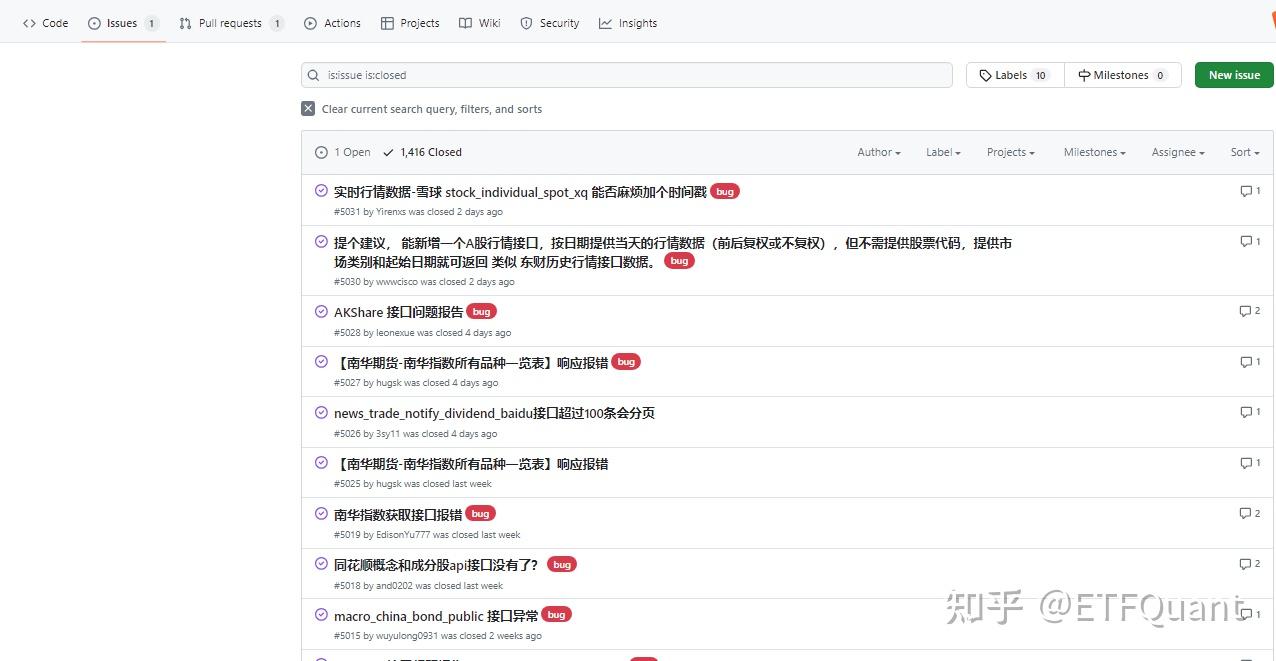Click the Insights graph icon
The height and width of the screenshot is (661, 1276).
click(x=606, y=22)
